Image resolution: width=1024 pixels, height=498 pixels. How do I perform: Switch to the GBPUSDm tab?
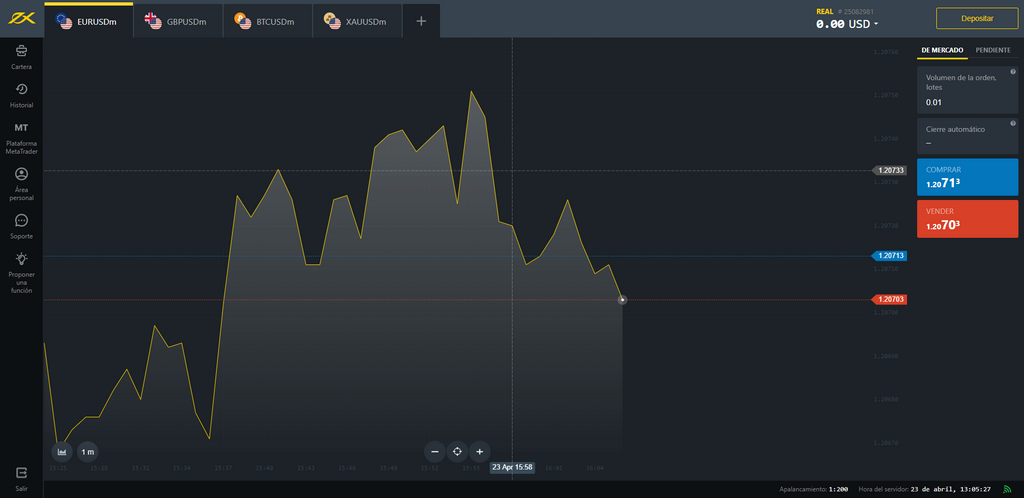pos(178,21)
